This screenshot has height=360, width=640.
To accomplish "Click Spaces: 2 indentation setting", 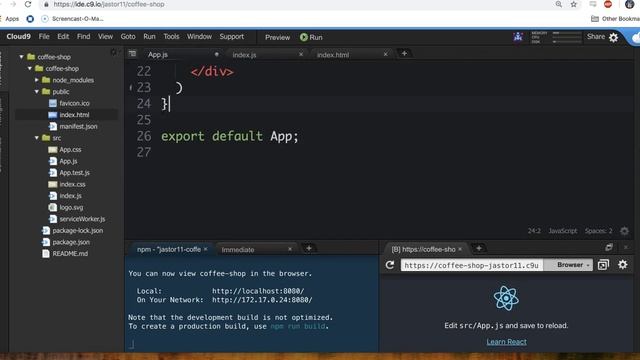I will coord(598,231).
